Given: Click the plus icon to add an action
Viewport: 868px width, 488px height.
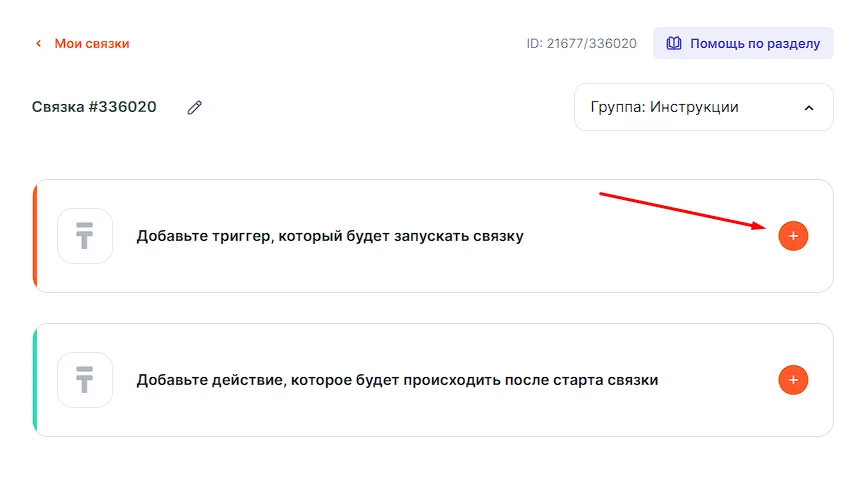Looking at the screenshot, I should point(793,380).
